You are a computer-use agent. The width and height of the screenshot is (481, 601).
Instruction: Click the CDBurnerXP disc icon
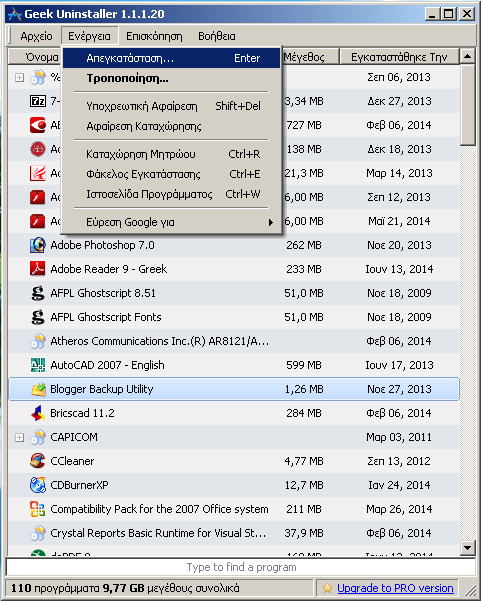tap(38, 485)
